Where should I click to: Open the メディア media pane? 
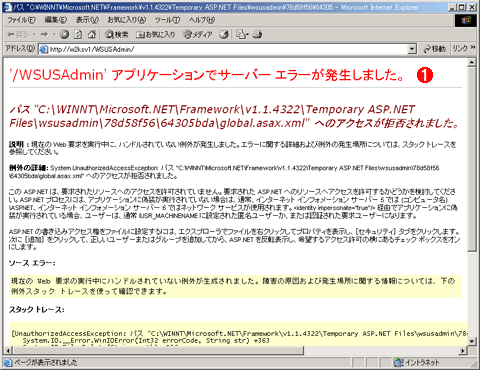click(x=198, y=34)
